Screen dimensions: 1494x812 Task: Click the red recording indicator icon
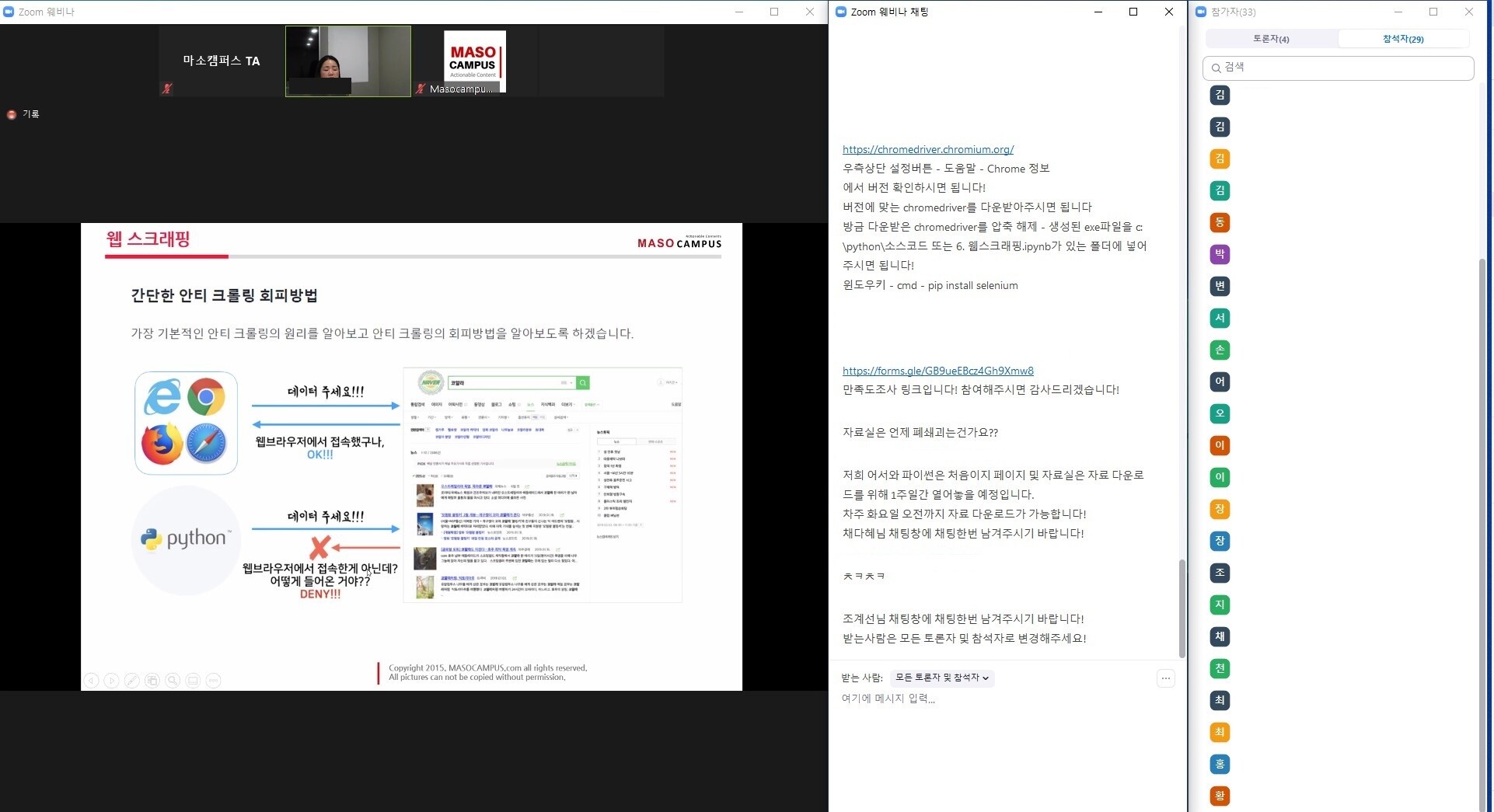click(x=12, y=114)
